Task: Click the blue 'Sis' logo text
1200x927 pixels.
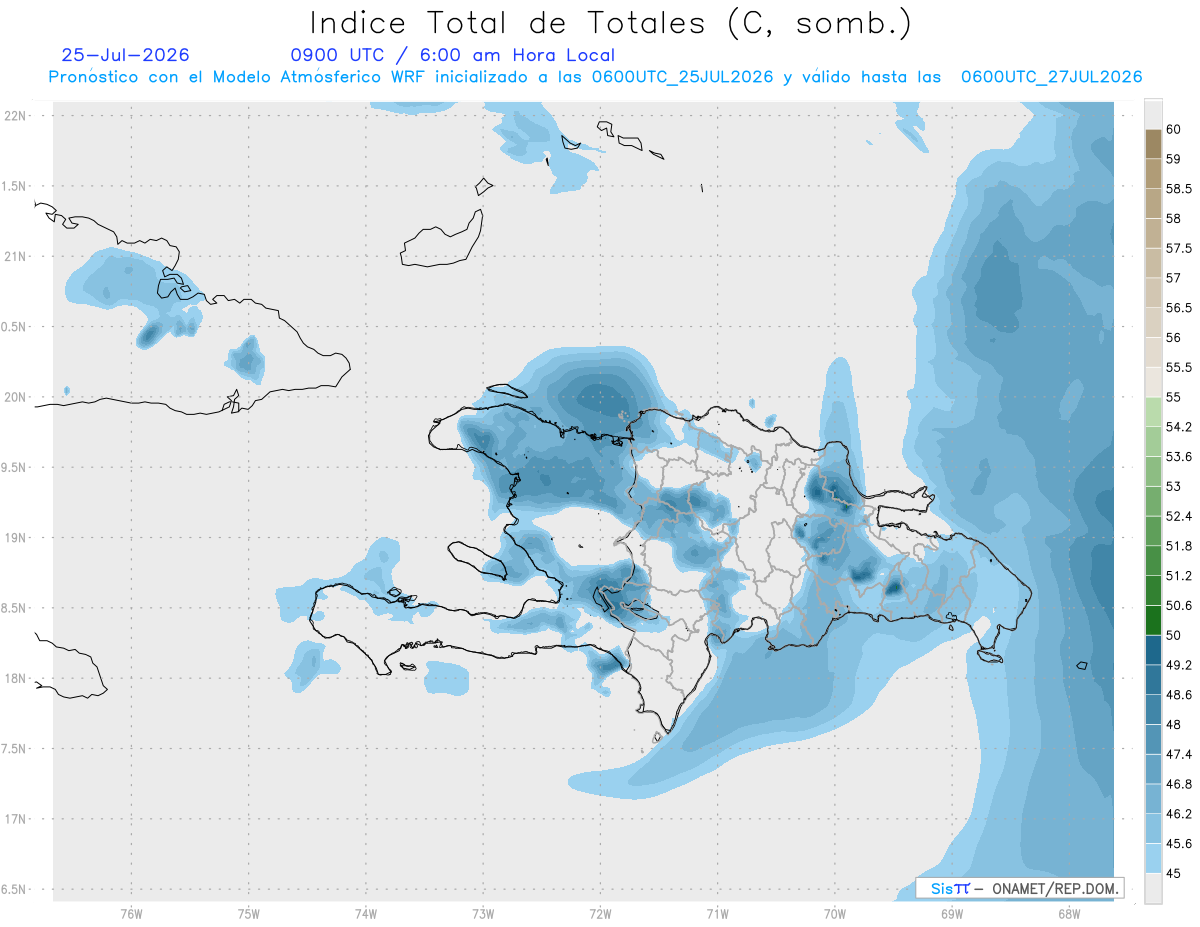Action: 942,888
